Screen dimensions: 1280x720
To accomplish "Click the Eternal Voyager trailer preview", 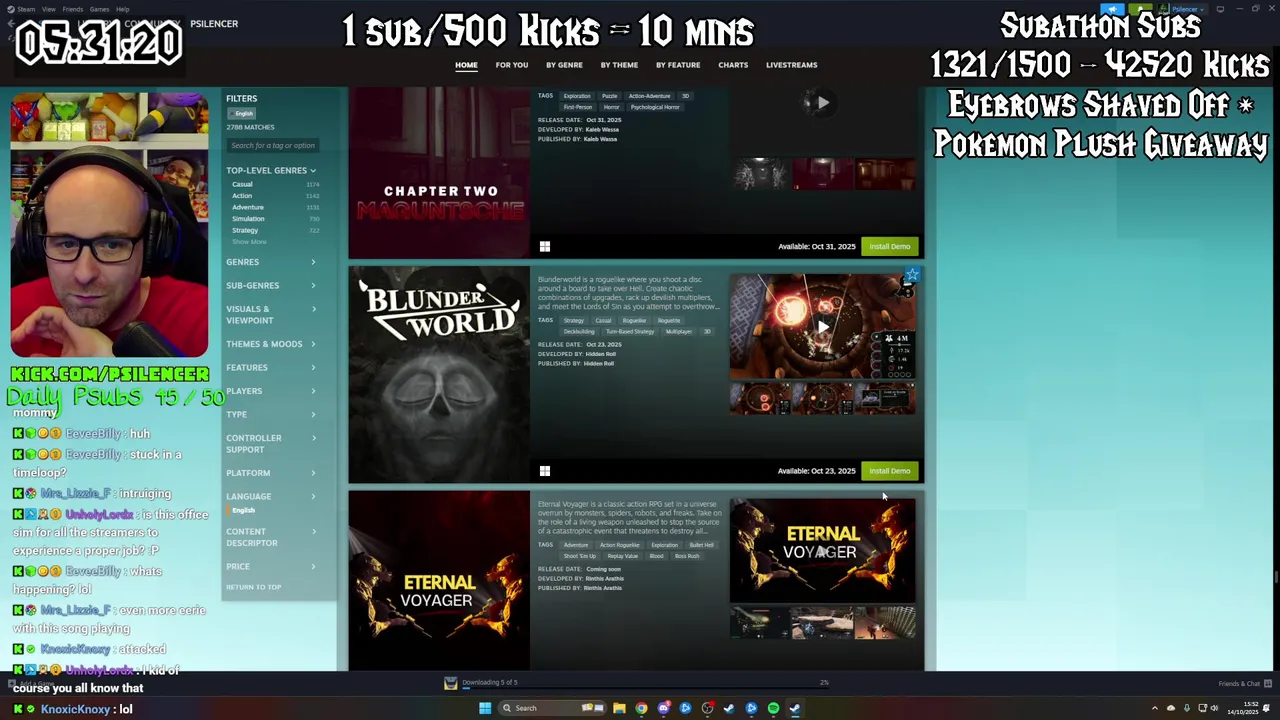I will (x=822, y=551).
